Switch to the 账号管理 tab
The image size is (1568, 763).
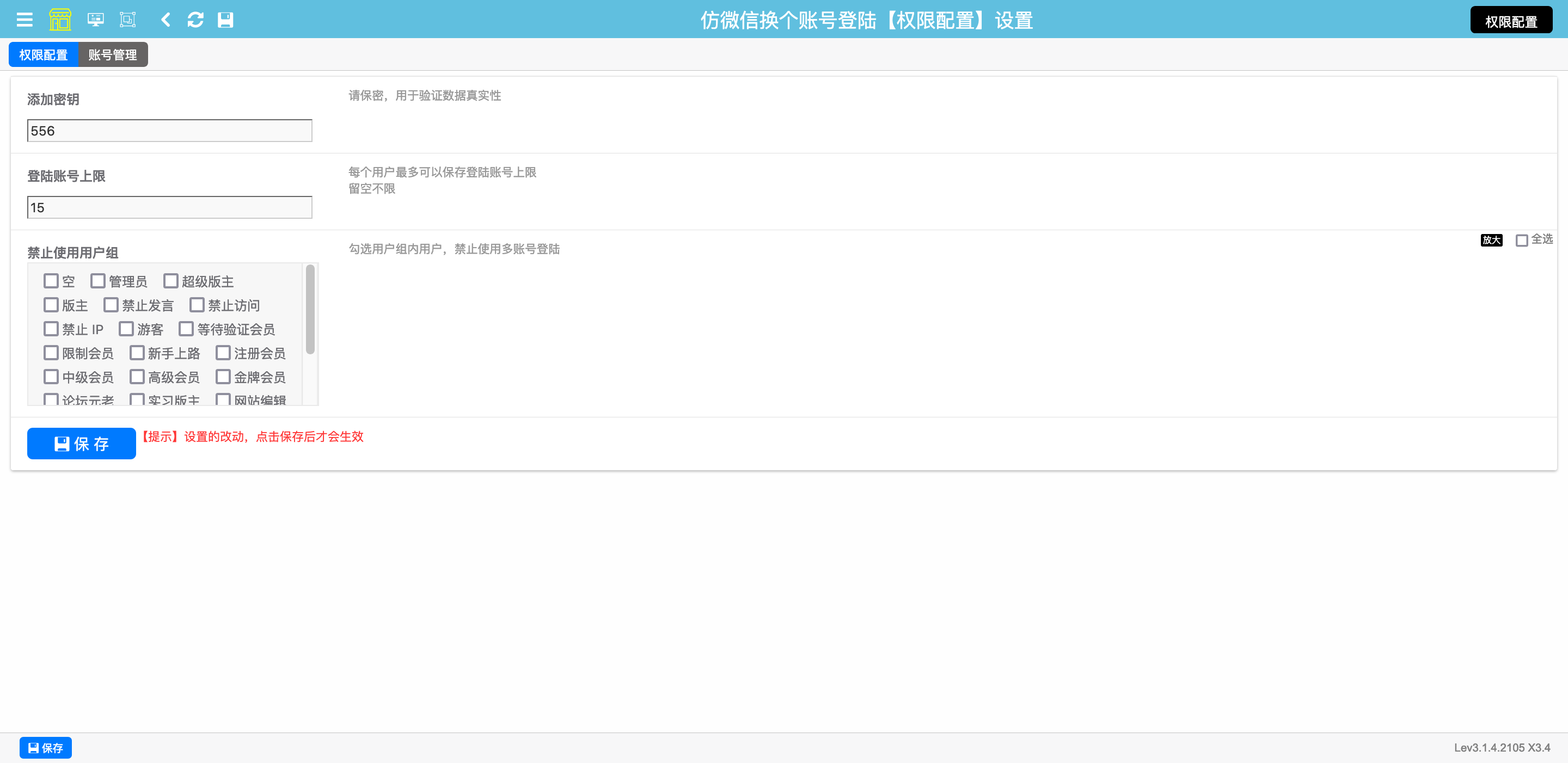click(113, 55)
